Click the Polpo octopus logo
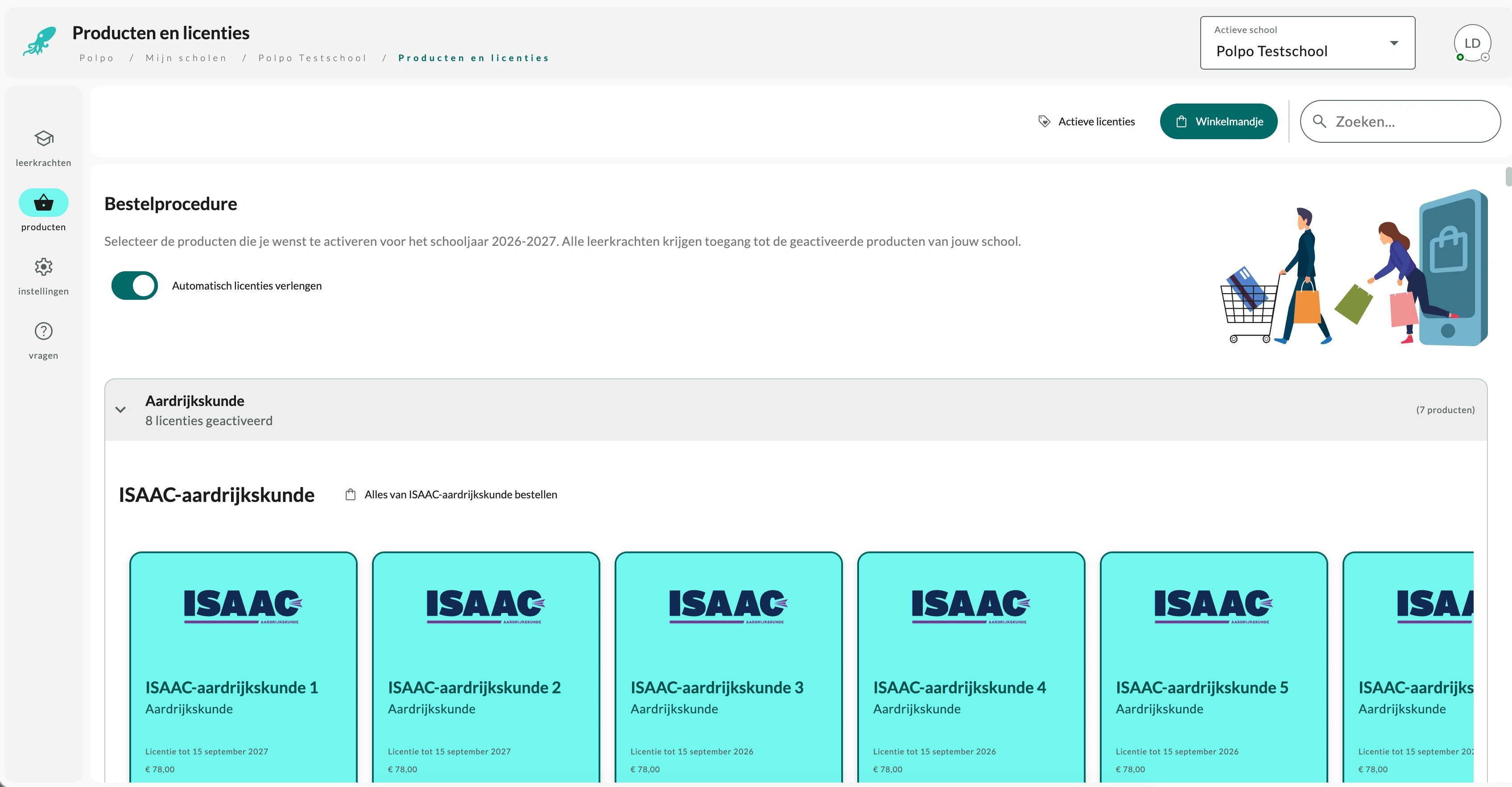Screen dimensions: 1512x787 pyautogui.click(x=40, y=41)
